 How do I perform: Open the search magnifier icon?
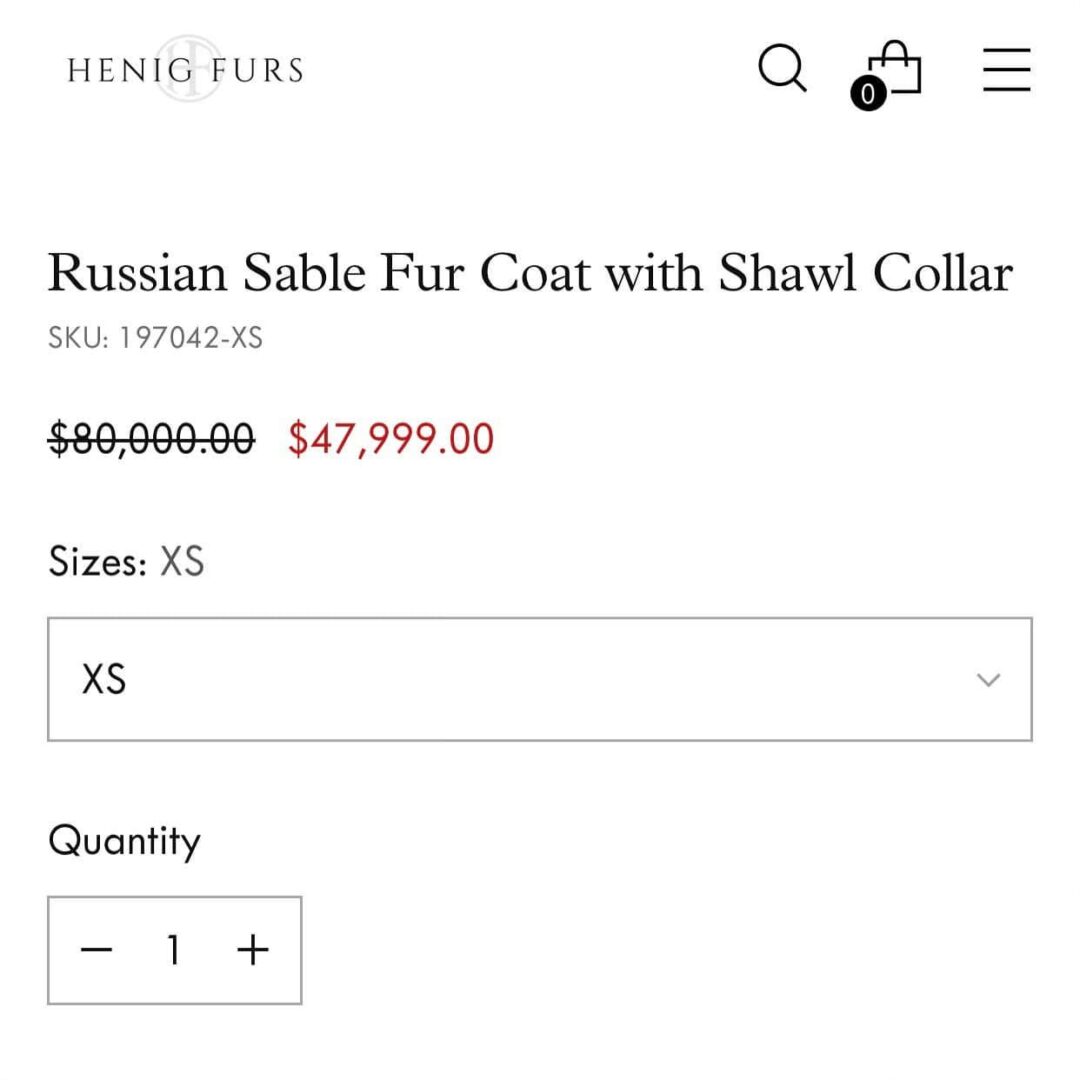(x=782, y=69)
